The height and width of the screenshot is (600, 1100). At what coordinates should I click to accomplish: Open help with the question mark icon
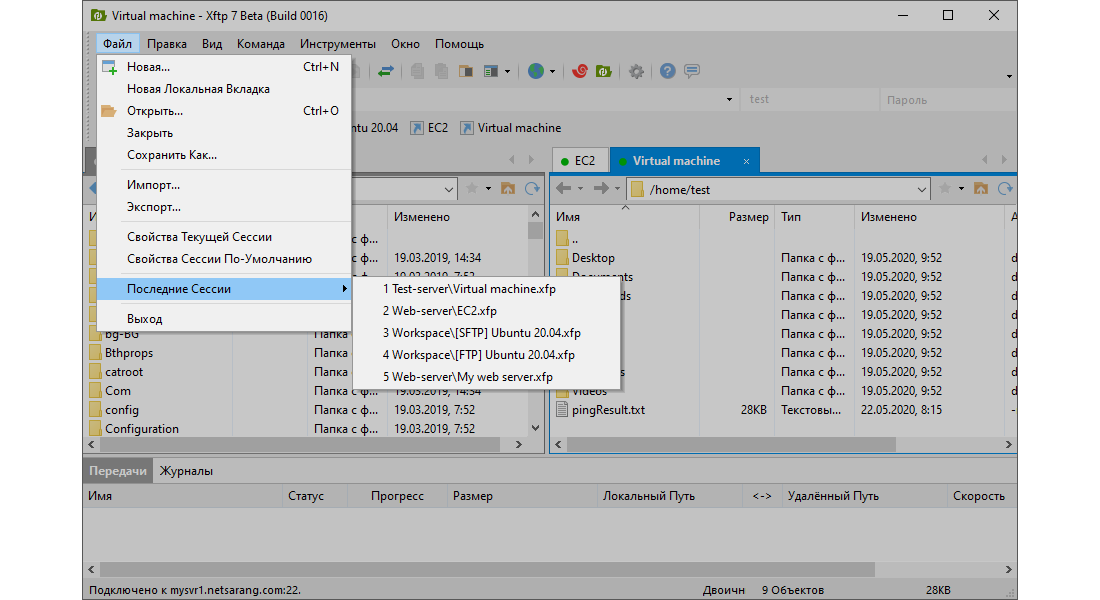pyautogui.click(x=667, y=71)
